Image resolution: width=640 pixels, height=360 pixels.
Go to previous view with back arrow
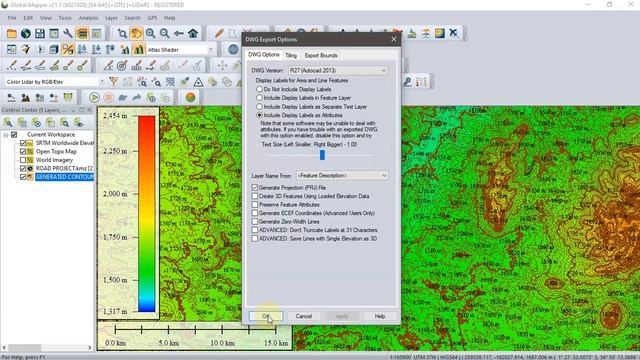pyautogui.click(x=178, y=33)
